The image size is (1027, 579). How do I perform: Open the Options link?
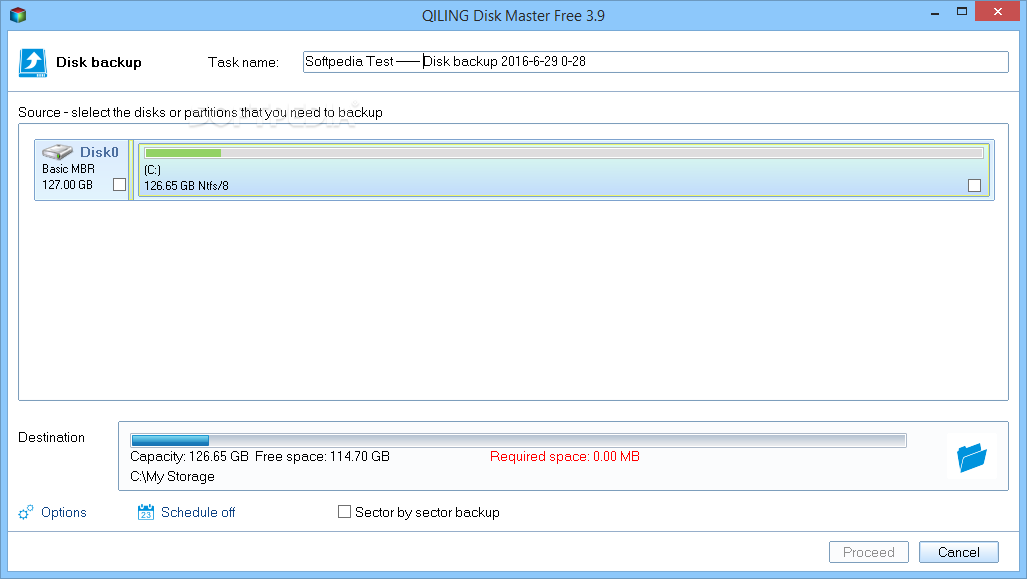click(64, 512)
